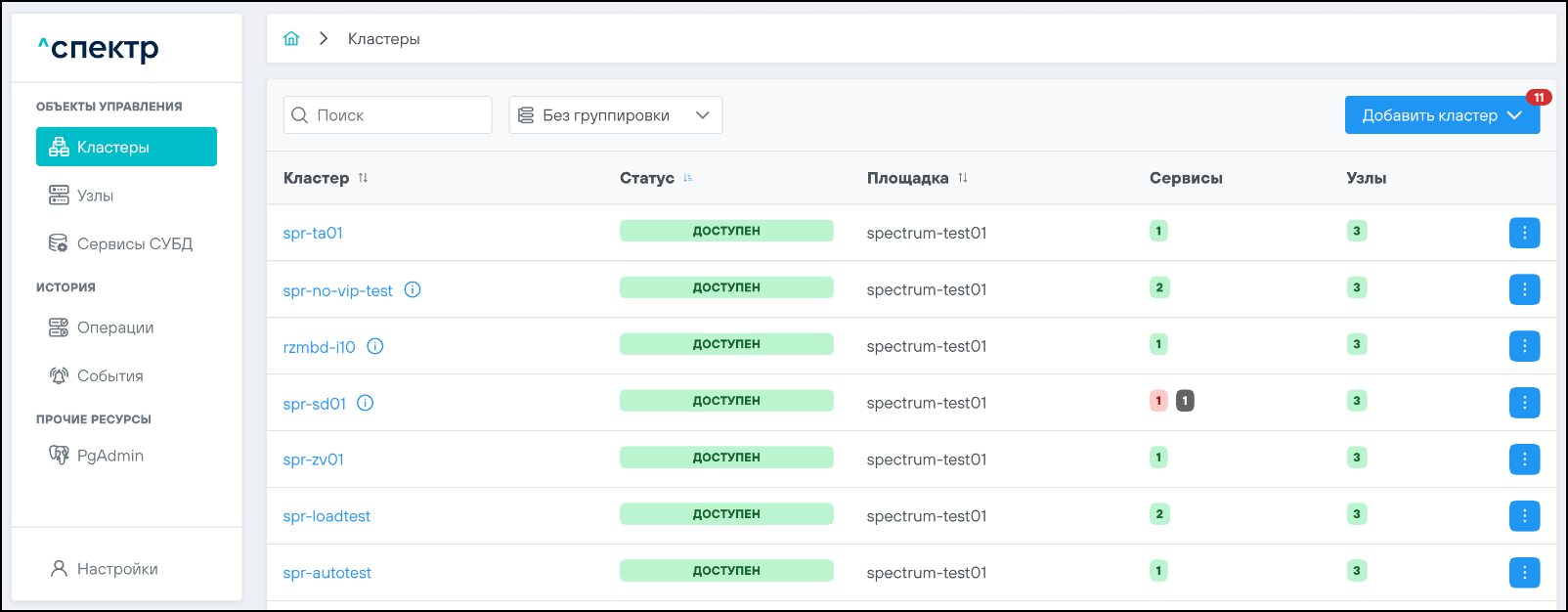Open three-dot actions menu for spr-loadtest
The height and width of the screenshot is (612, 1568).
[x=1524, y=516]
